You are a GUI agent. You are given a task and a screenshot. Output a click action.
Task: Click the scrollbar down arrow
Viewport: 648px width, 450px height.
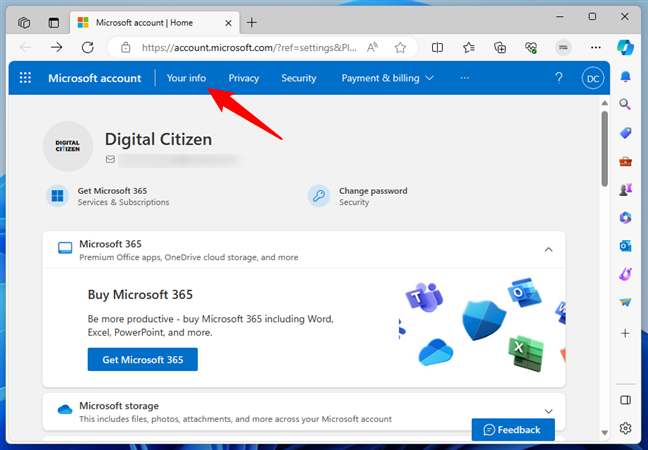pos(605,433)
